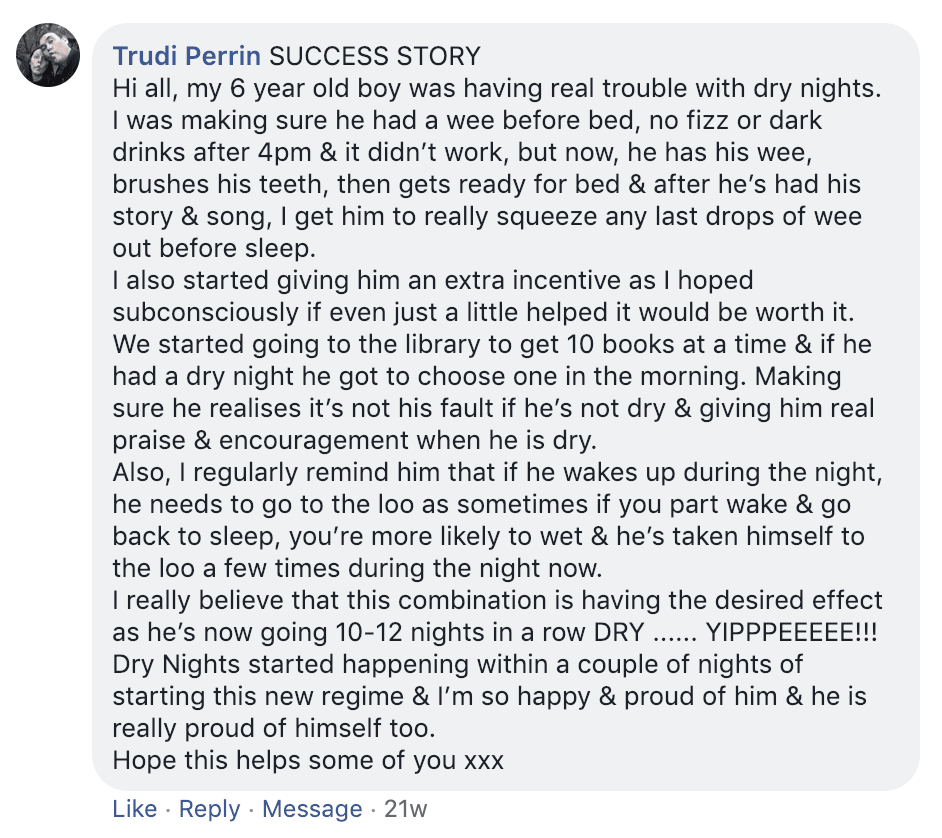Click the line starting "brushes his teeth"
The height and width of the screenshot is (838, 942).
point(486,185)
